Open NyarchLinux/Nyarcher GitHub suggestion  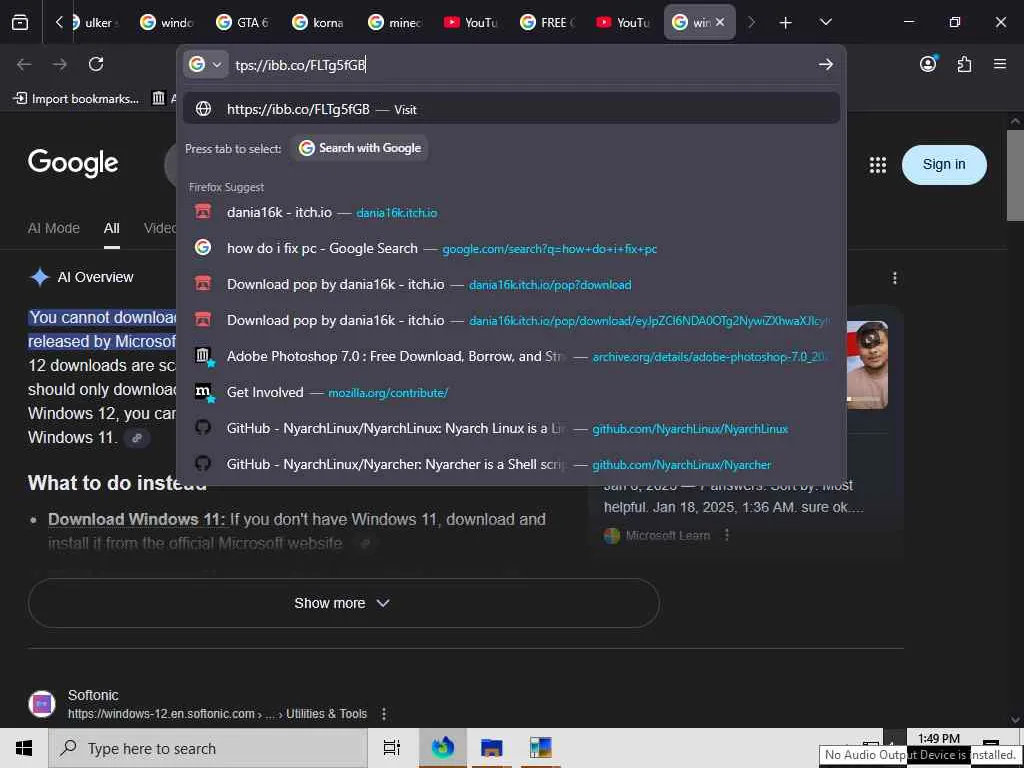coord(511,464)
